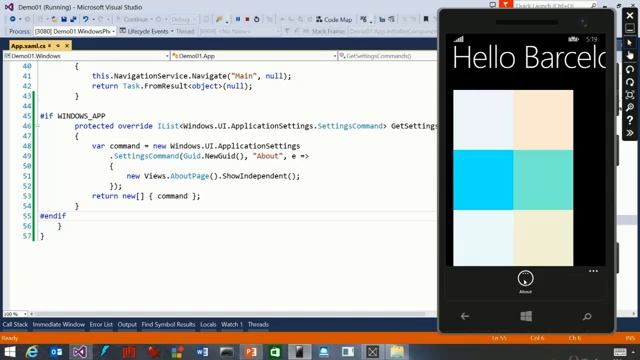
Task: Open PowerPoint from the taskbar
Action: pos(251,352)
